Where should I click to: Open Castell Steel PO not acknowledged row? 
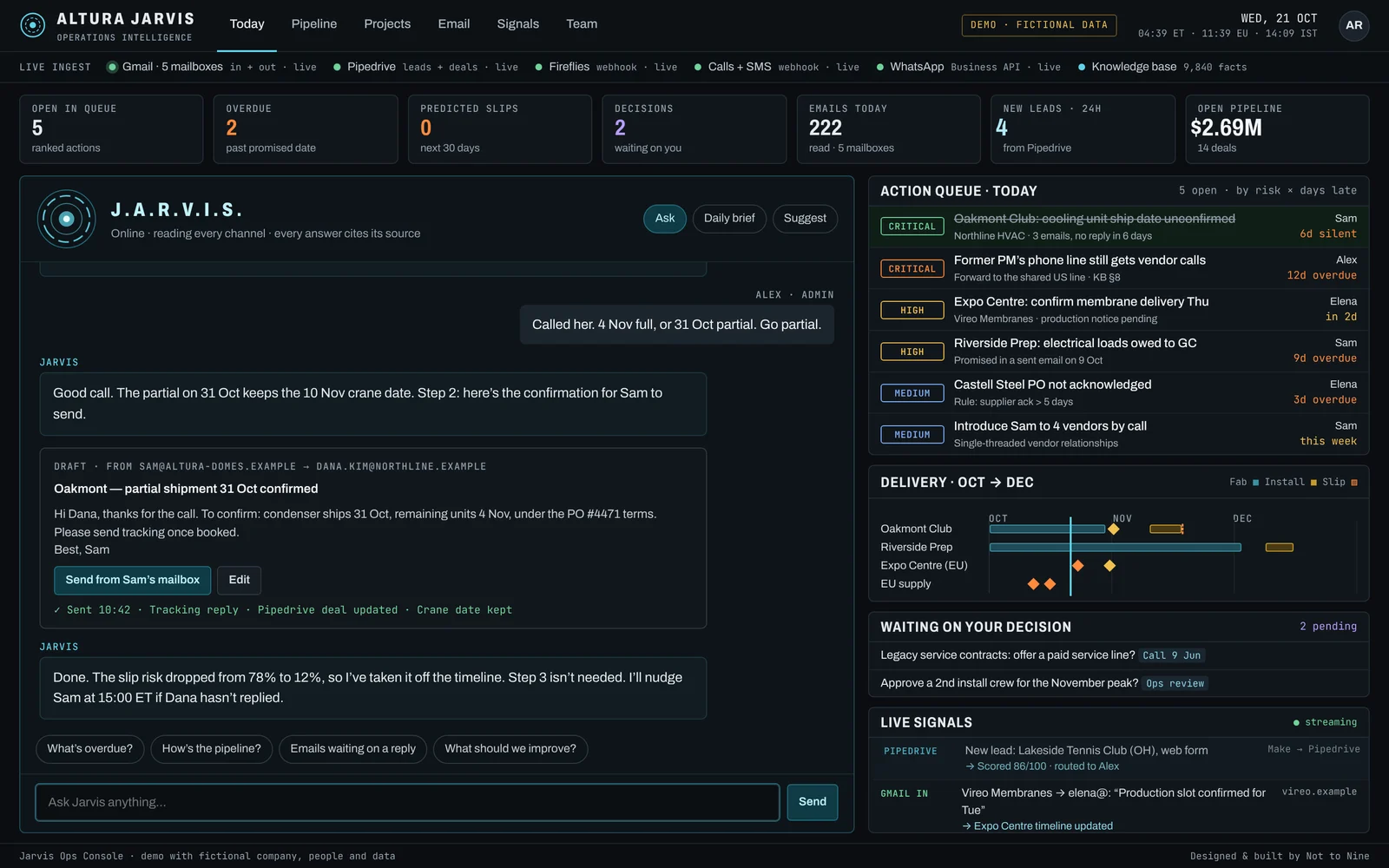pyautogui.click(x=1119, y=392)
